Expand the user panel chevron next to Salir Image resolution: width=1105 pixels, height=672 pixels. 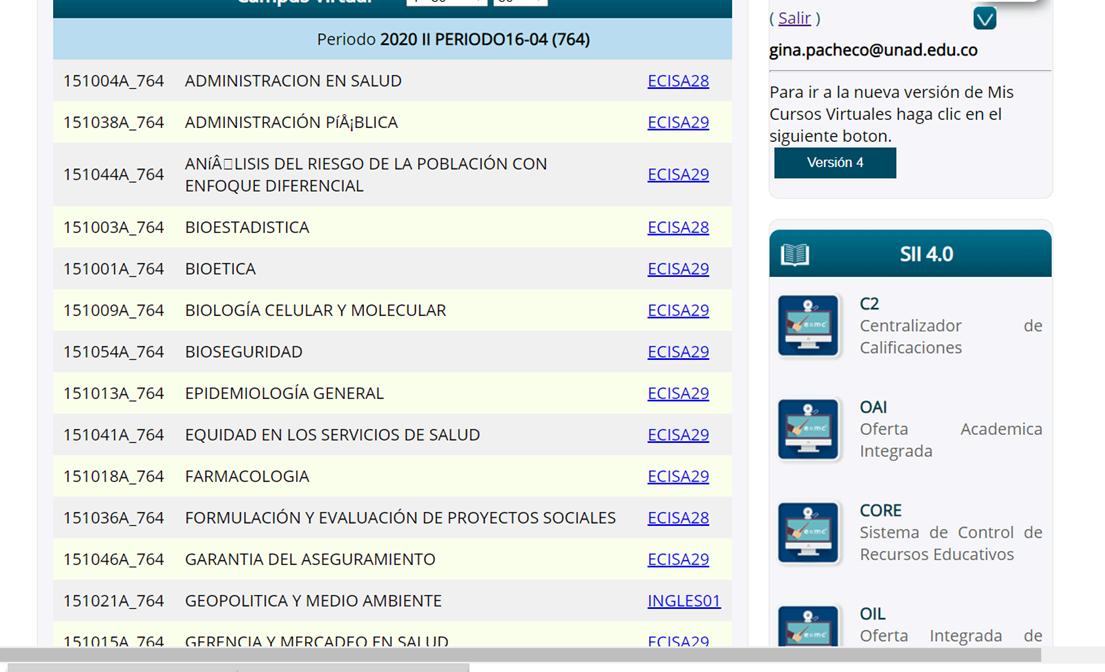984,18
